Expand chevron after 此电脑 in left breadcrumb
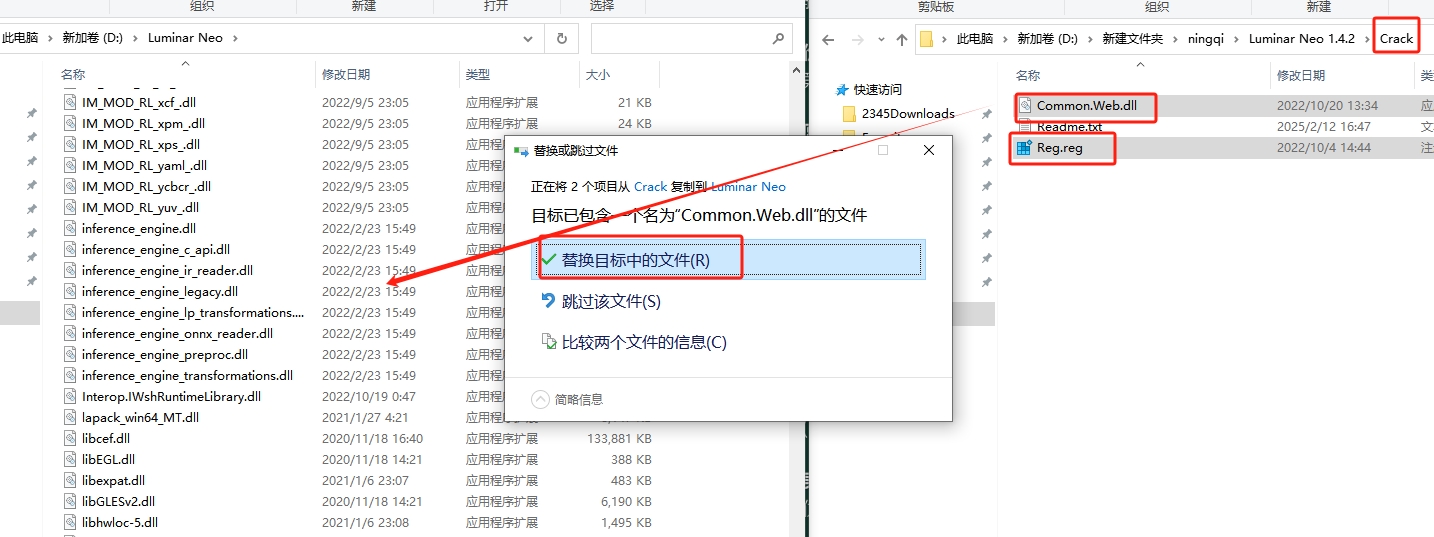The width and height of the screenshot is (1434, 537). coord(49,39)
